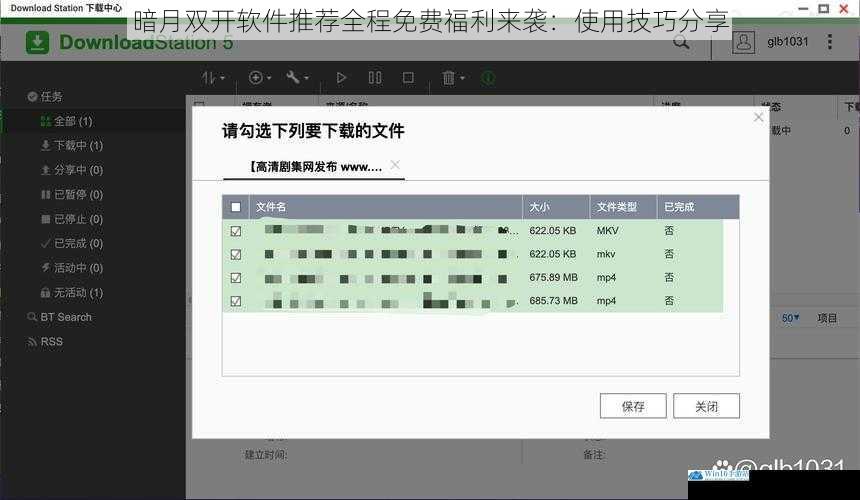Select 全部 (1) in the sidebar
This screenshot has width=860, height=500.
pos(67,121)
